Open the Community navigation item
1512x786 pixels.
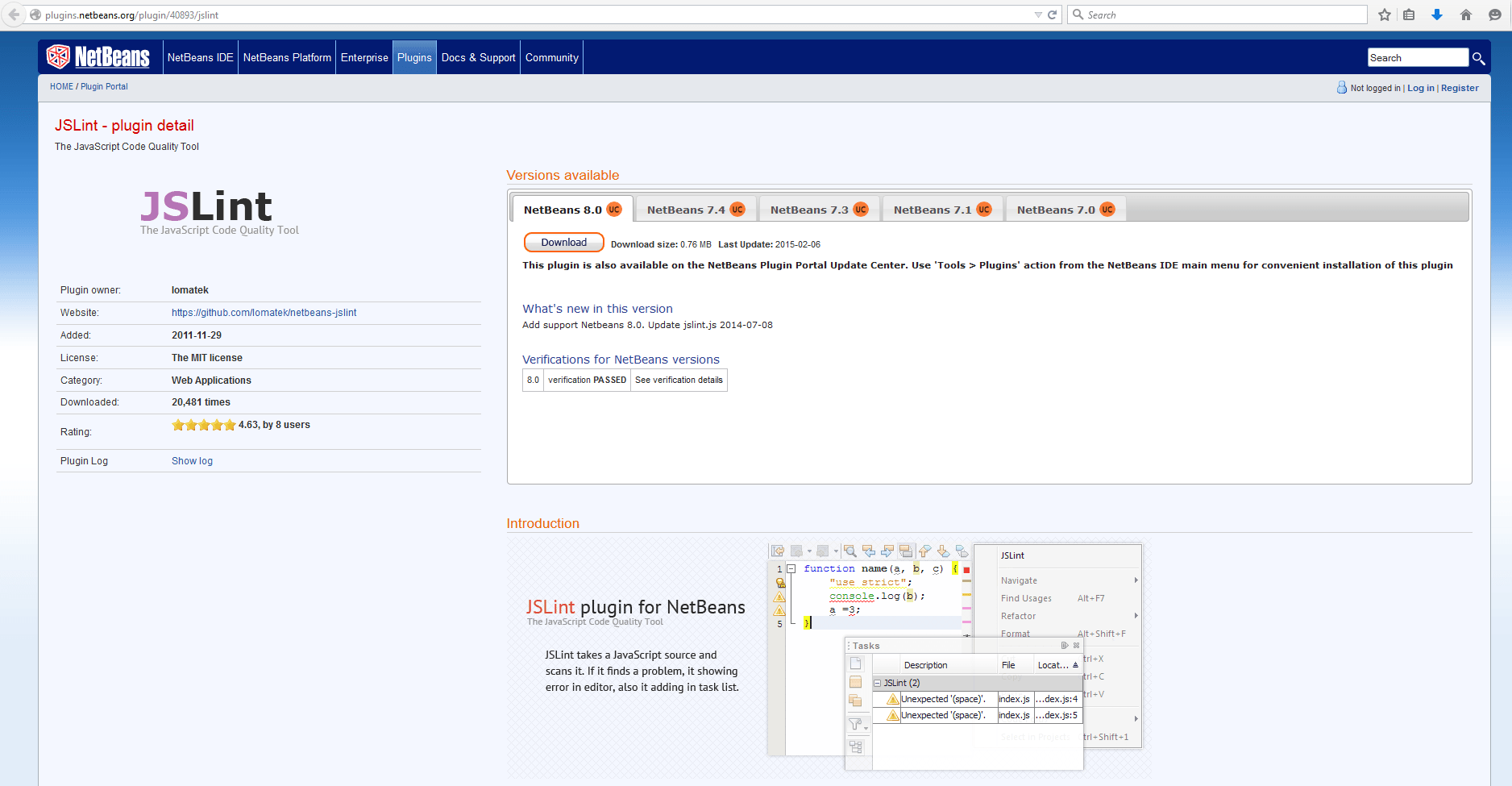551,57
